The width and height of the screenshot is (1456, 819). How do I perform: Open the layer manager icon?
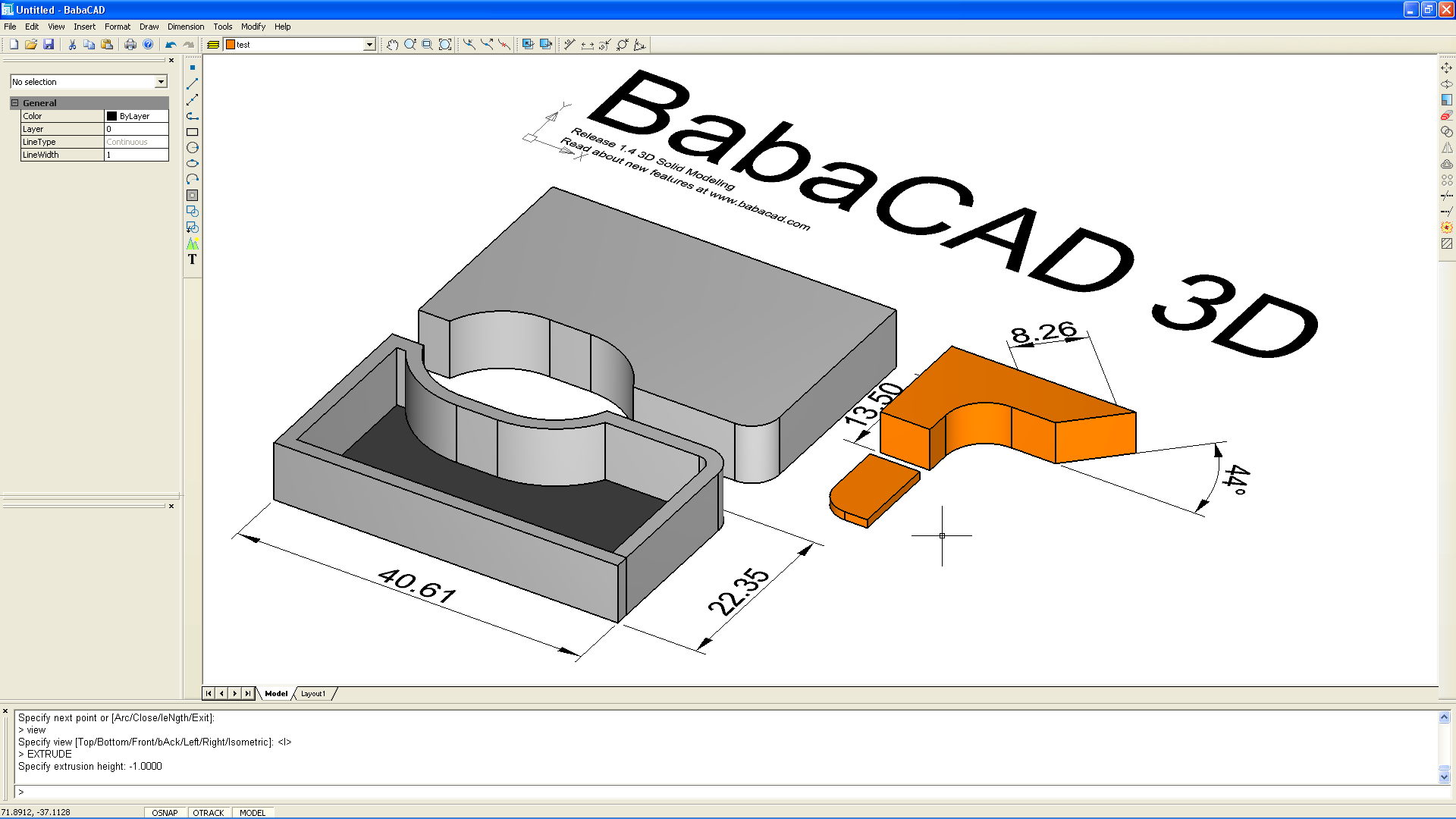(213, 45)
